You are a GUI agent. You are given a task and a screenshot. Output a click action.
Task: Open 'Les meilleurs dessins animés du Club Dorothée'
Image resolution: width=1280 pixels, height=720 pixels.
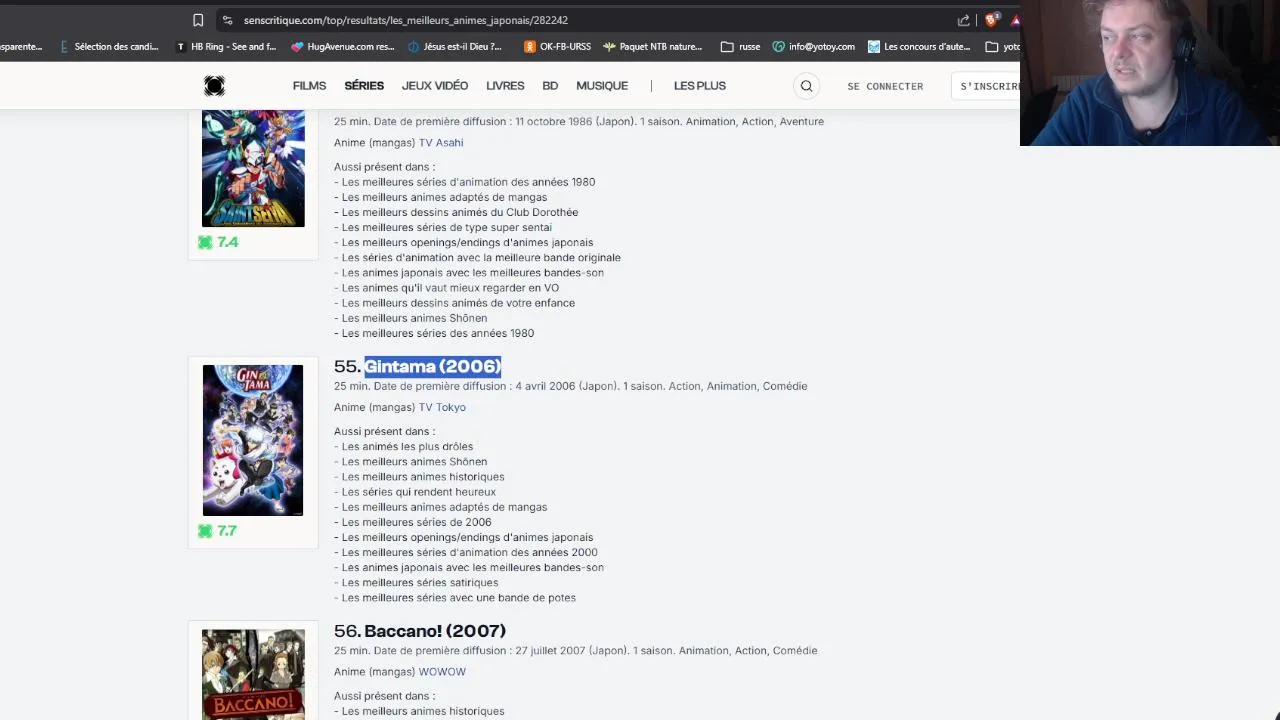[x=460, y=212]
